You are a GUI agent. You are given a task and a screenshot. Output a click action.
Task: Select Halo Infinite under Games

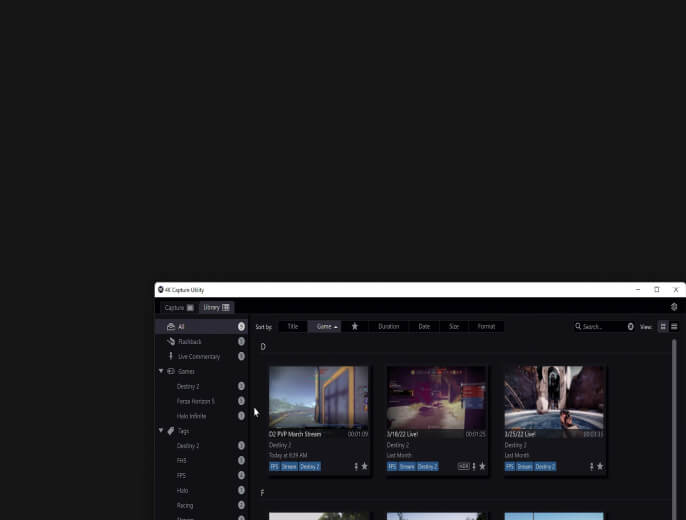click(202, 416)
